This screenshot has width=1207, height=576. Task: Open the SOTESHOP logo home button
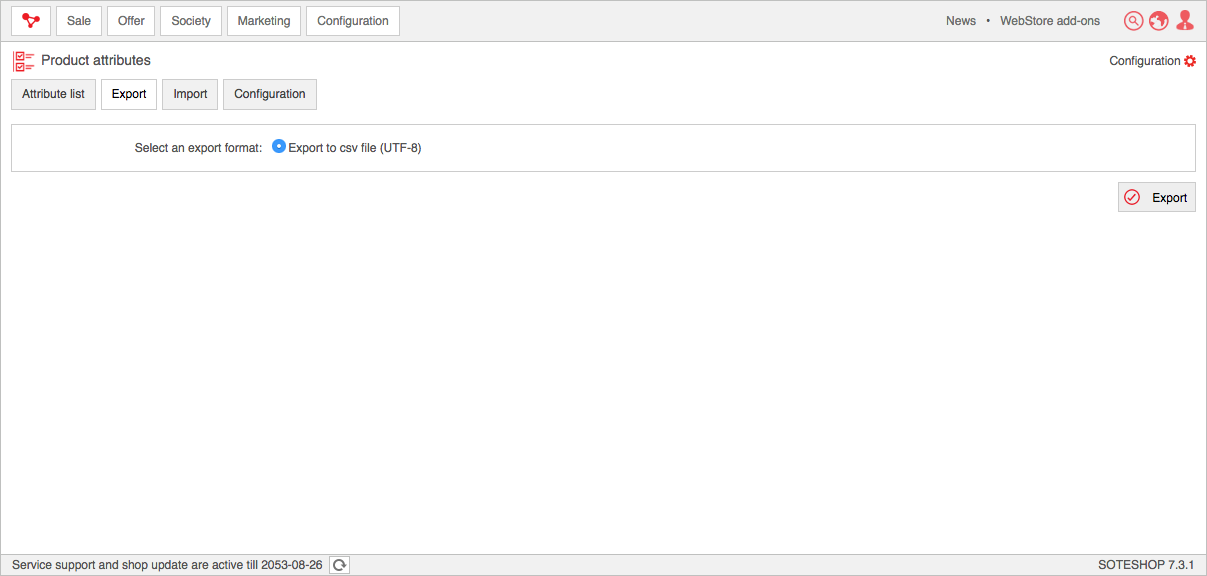tap(31, 21)
